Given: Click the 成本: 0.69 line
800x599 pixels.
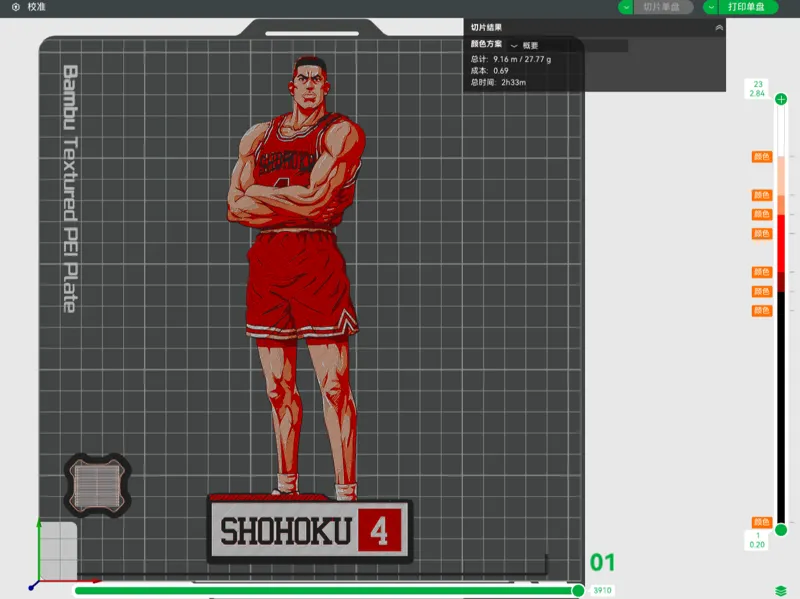Looking at the screenshot, I should tap(489, 71).
